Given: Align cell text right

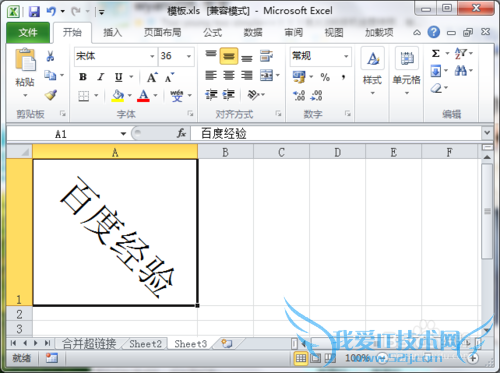Looking at the screenshot, I should [247, 75].
